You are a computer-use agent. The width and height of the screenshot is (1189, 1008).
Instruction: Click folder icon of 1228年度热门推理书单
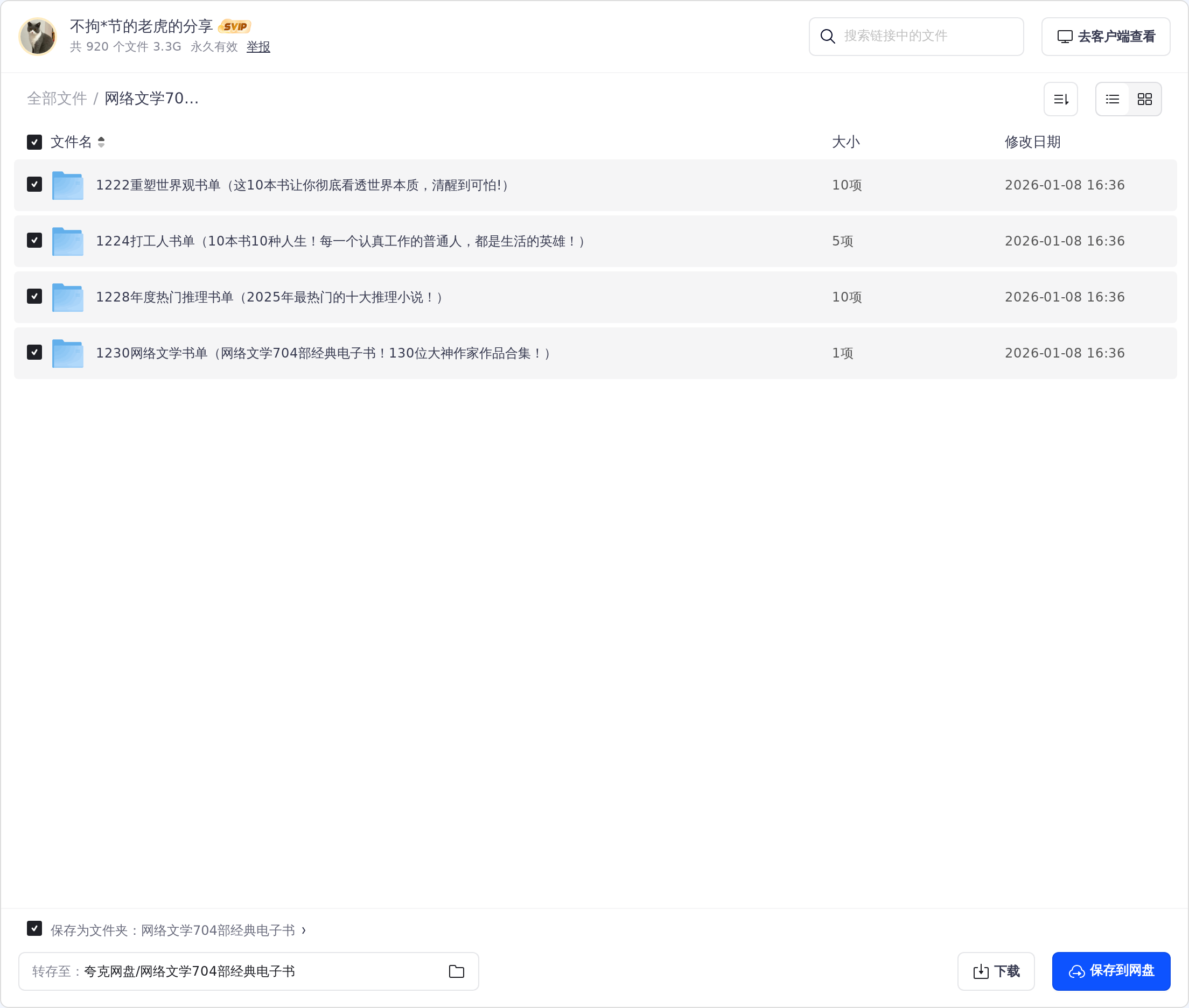[x=67, y=297]
